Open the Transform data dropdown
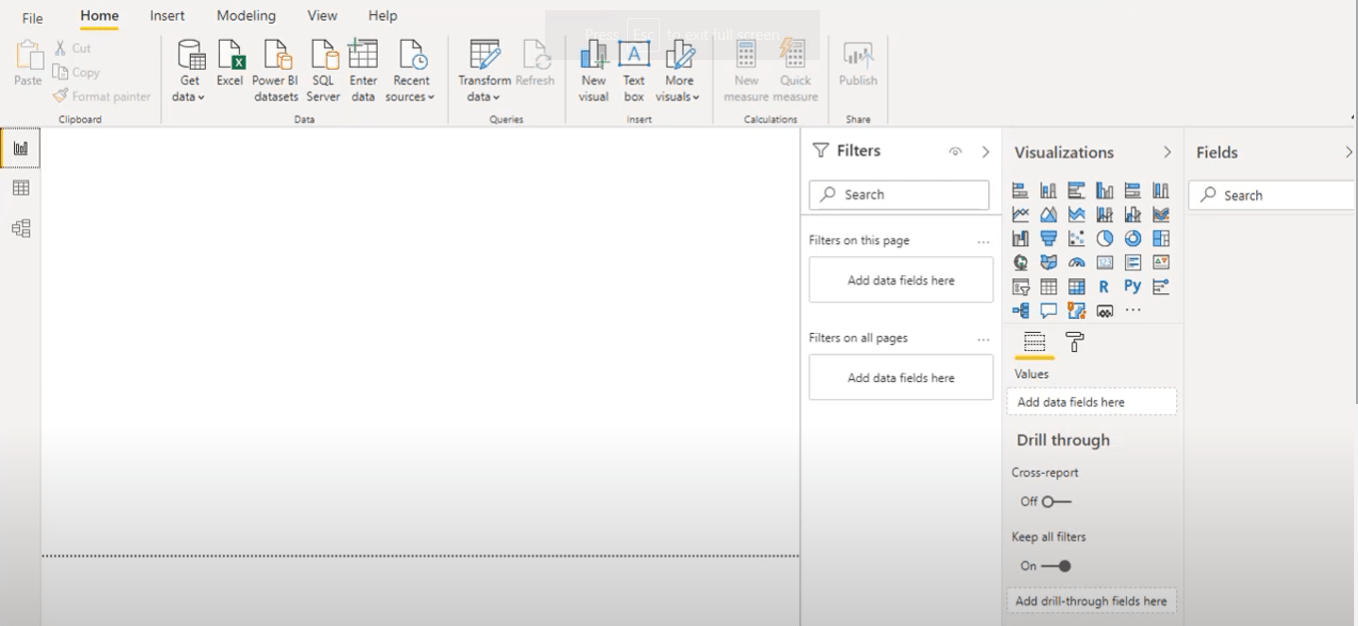The width and height of the screenshot is (1358, 626). pos(484,71)
